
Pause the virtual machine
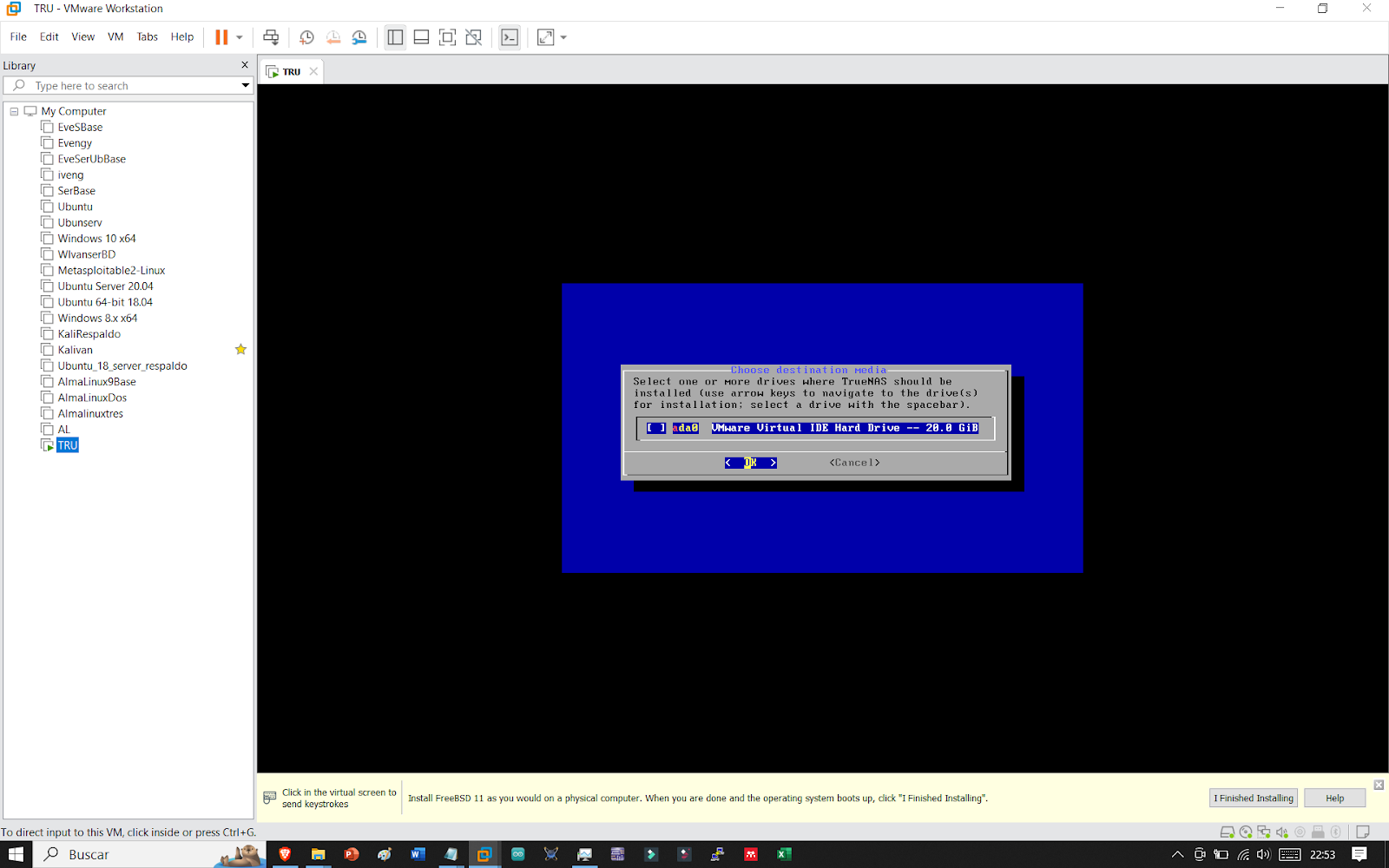point(221,37)
